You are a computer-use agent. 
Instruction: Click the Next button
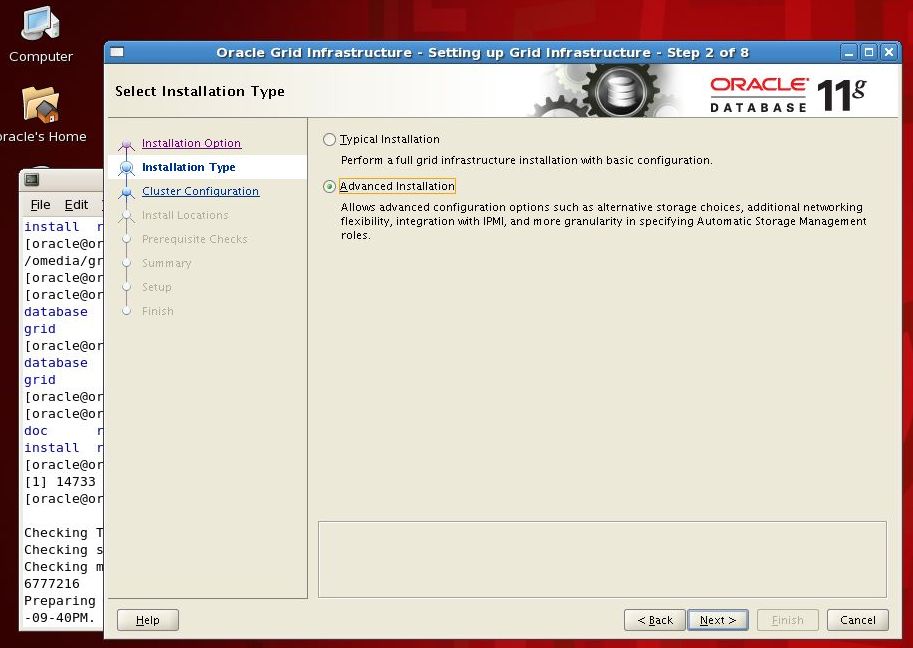[717, 620]
